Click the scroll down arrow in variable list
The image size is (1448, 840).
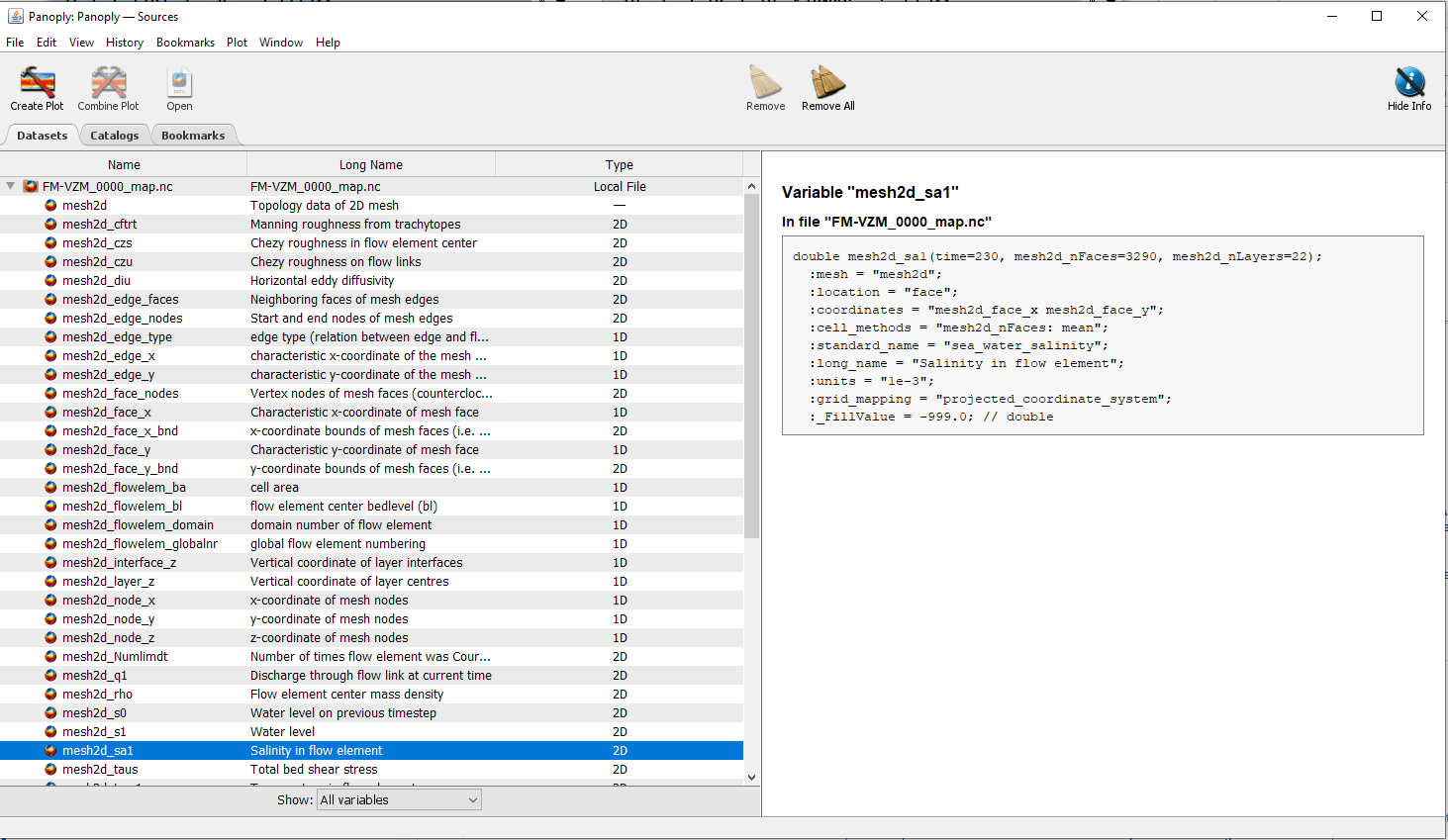pos(751,778)
